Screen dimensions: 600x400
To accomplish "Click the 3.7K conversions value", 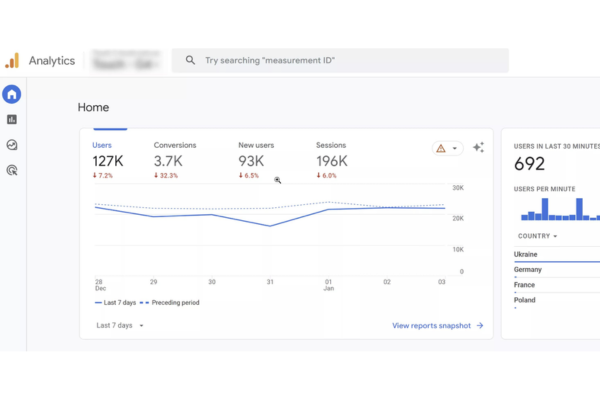I will pyautogui.click(x=168, y=161).
